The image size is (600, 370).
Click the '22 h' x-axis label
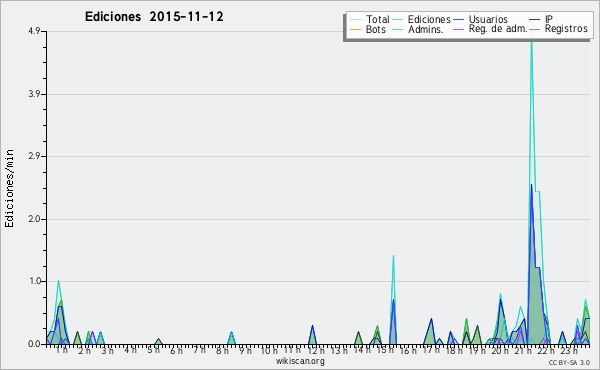click(x=546, y=350)
